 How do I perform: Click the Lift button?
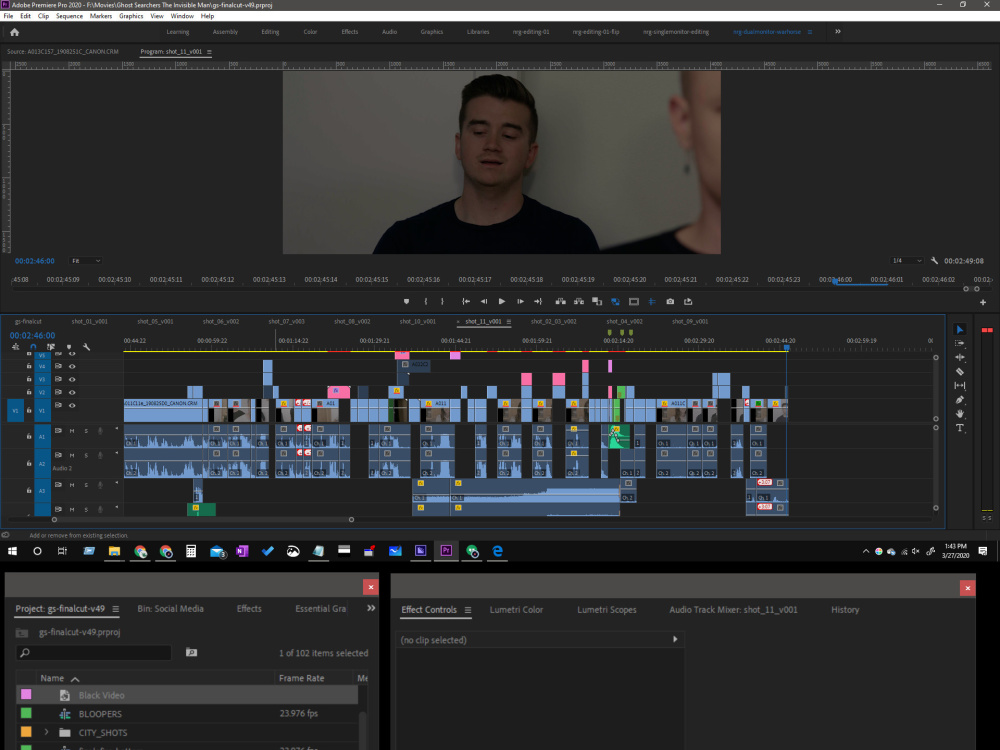coord(561,302)
